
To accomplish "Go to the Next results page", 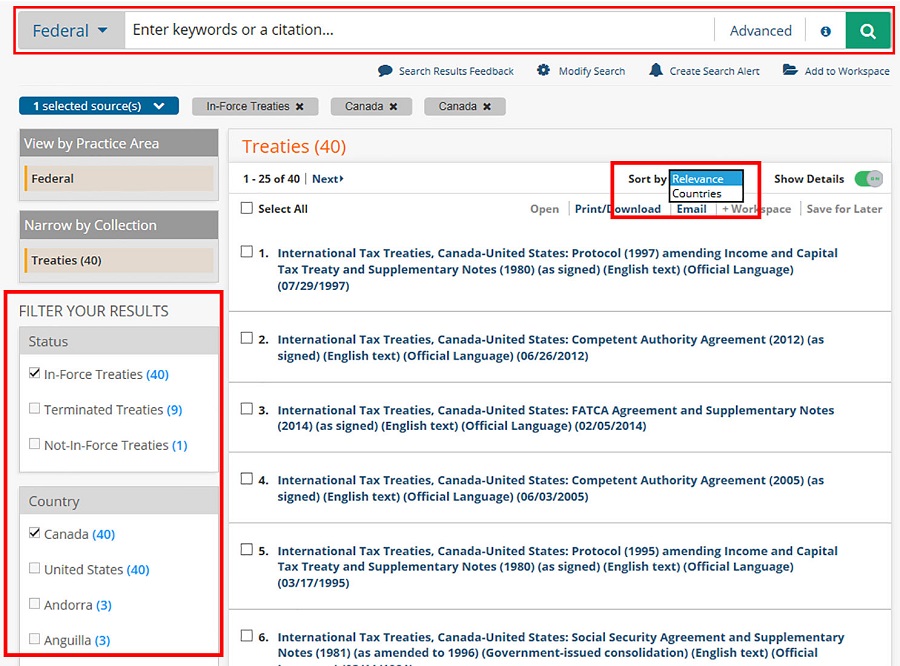I will pos(327,179).
